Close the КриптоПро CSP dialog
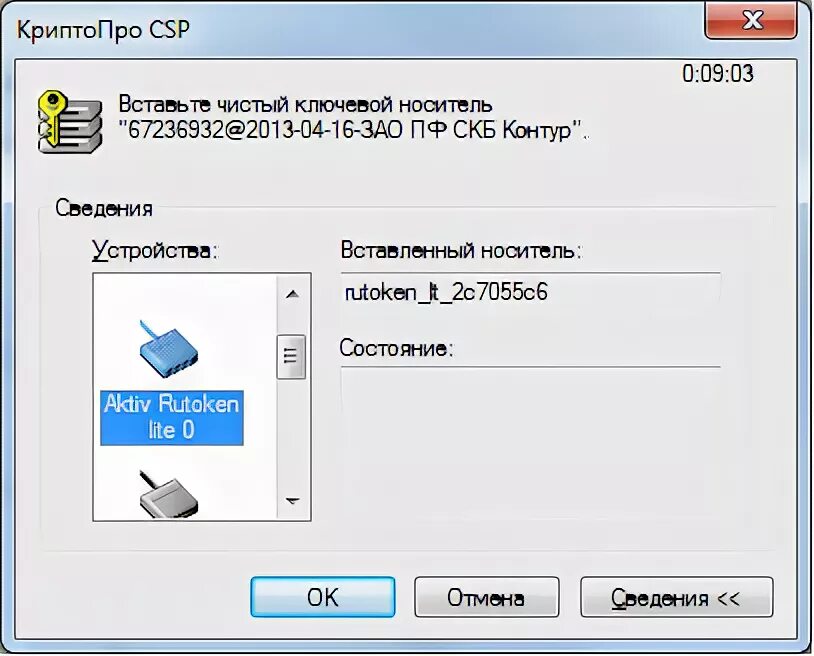This screenshot has height=656, width=814. click(751, 20)
